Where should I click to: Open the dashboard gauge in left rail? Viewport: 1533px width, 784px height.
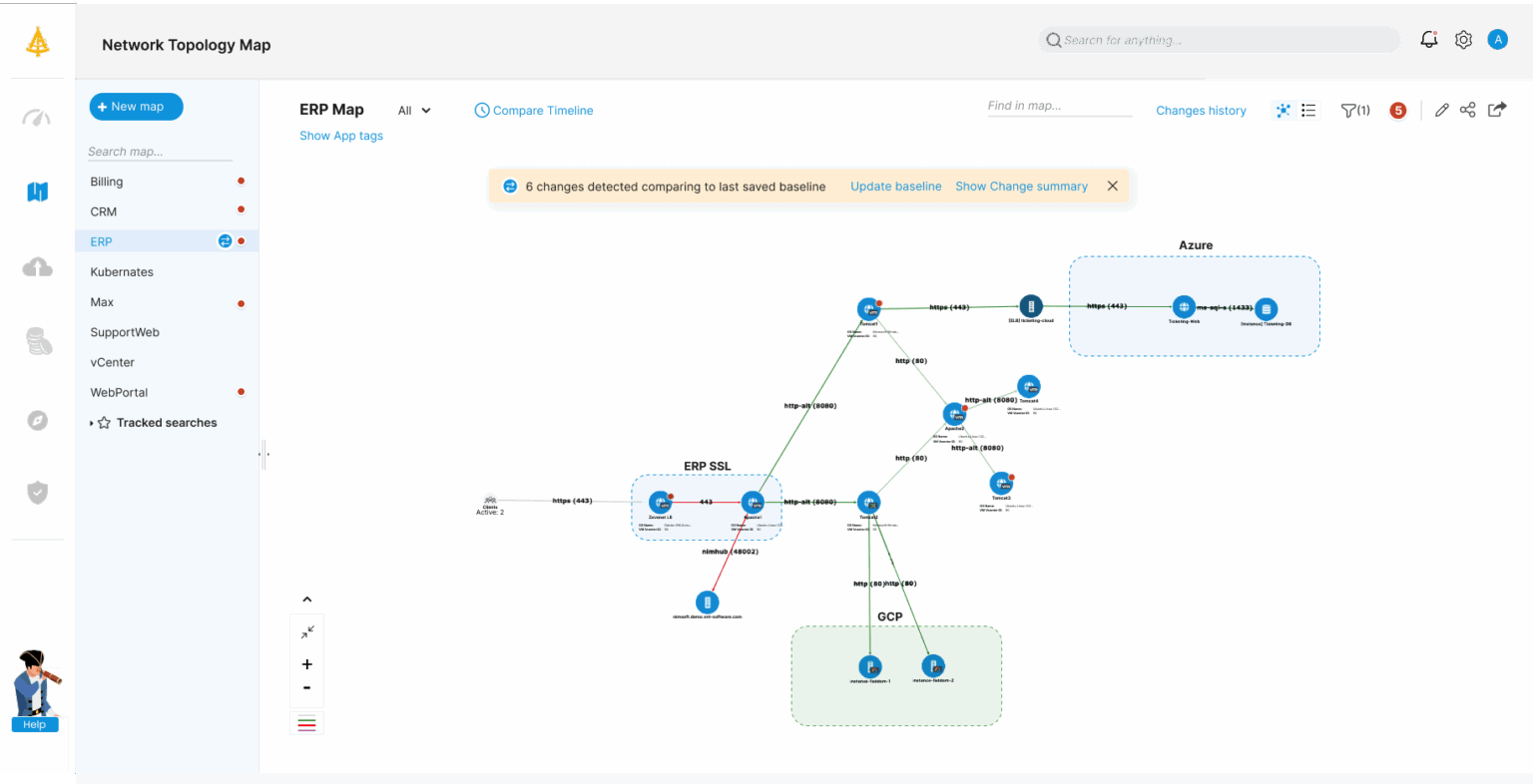click(x=37, y=118)
